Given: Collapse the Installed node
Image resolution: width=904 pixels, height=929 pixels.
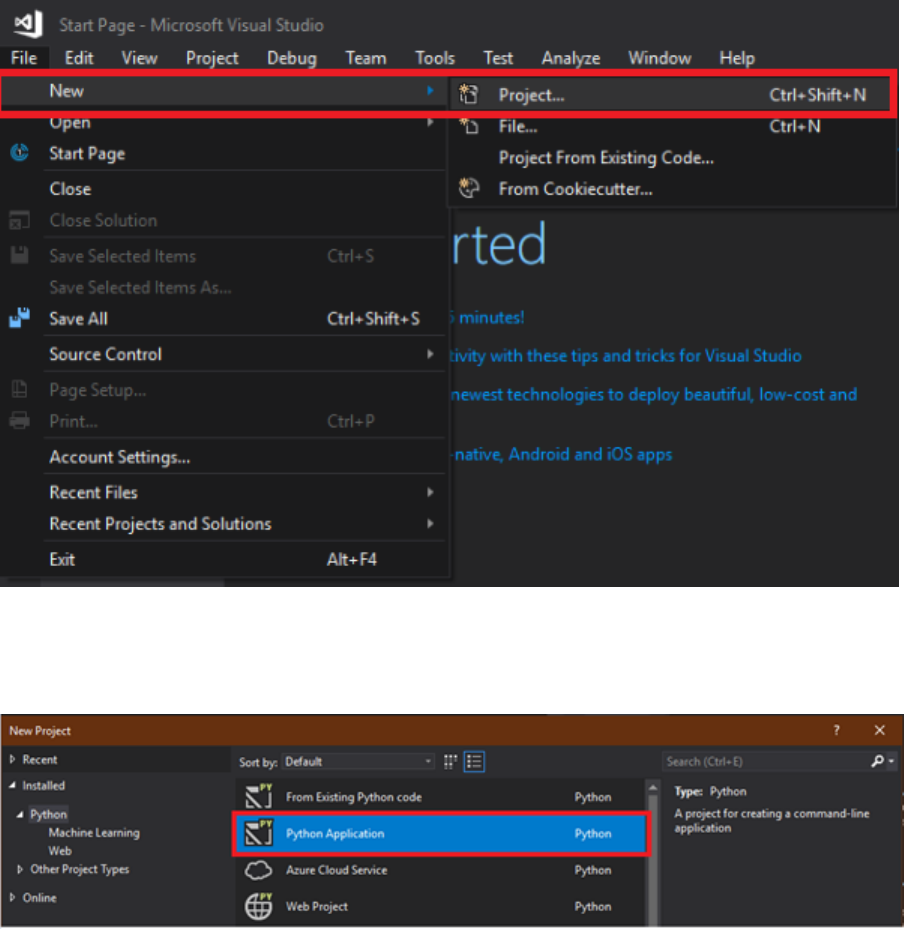Looking at the screenshot, I should 12,785.
